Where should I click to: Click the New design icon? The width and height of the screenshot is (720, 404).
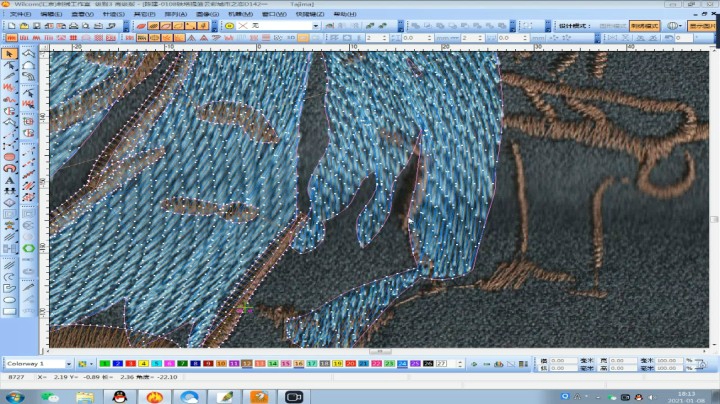11,26
